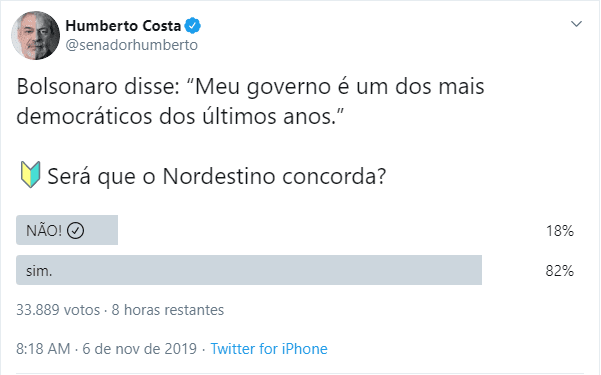Click the 82% poll result
Viewport: 601px width, 375px height.
click(x=560, y=271)
